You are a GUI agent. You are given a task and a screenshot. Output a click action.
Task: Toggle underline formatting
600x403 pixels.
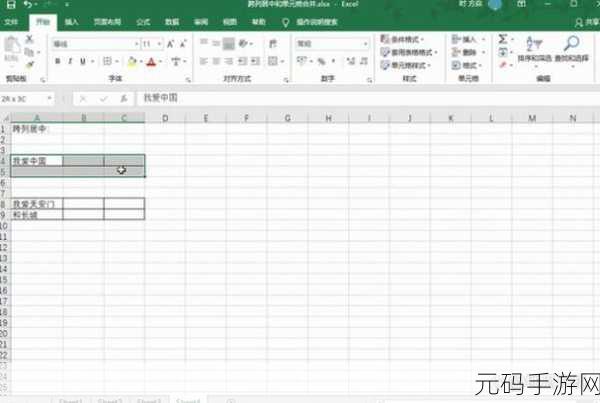point(83,61)
